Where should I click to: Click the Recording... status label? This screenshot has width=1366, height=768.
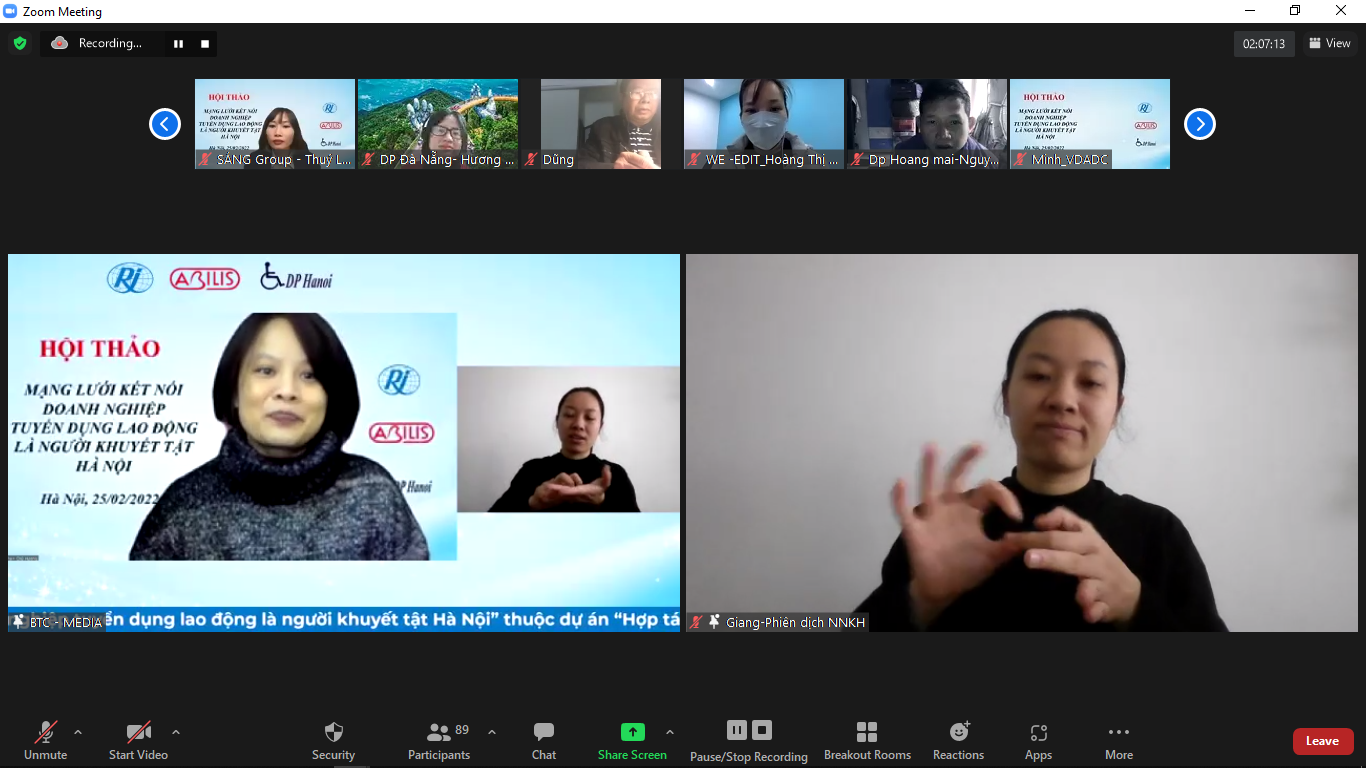tap(110, 43)
